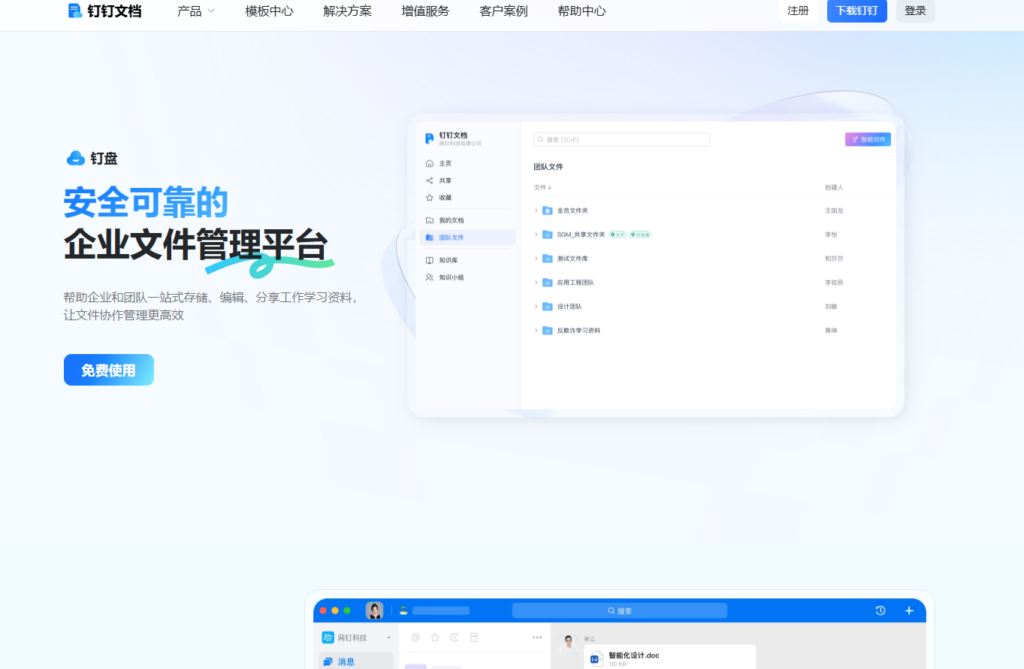Click the gradient 智能创作 button
This screenshot has height=669, width=1024.
[x=869, y=138]
